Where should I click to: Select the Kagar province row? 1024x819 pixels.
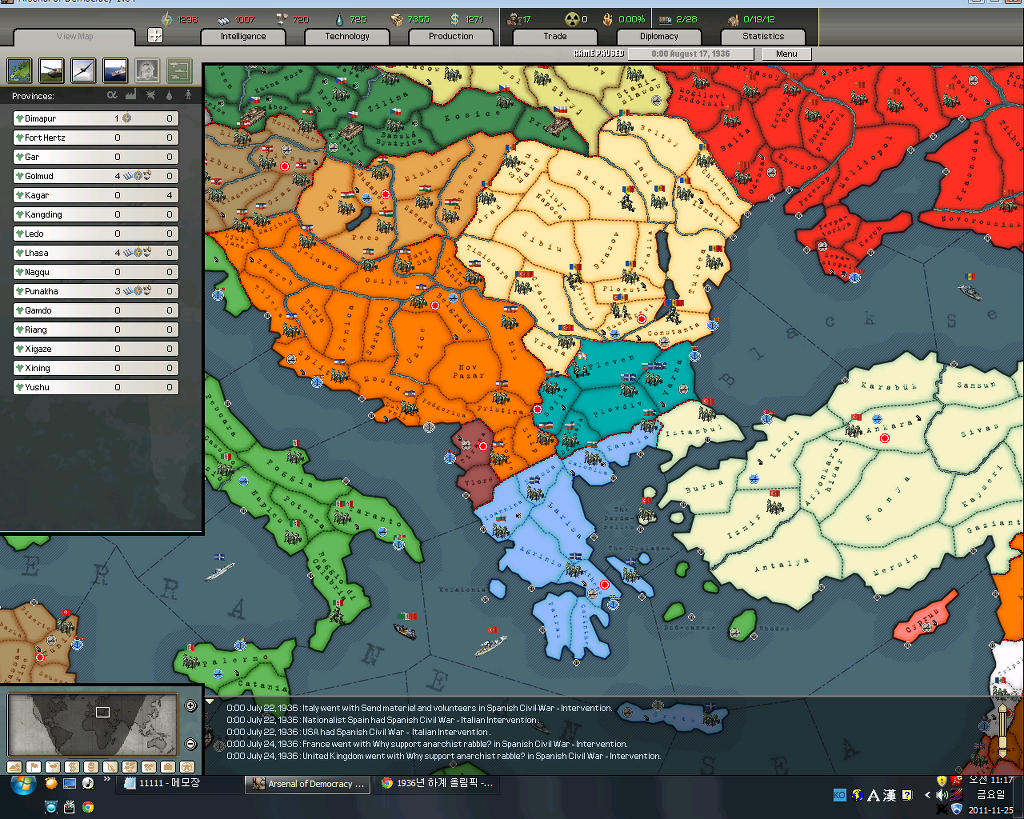(95, 195)
